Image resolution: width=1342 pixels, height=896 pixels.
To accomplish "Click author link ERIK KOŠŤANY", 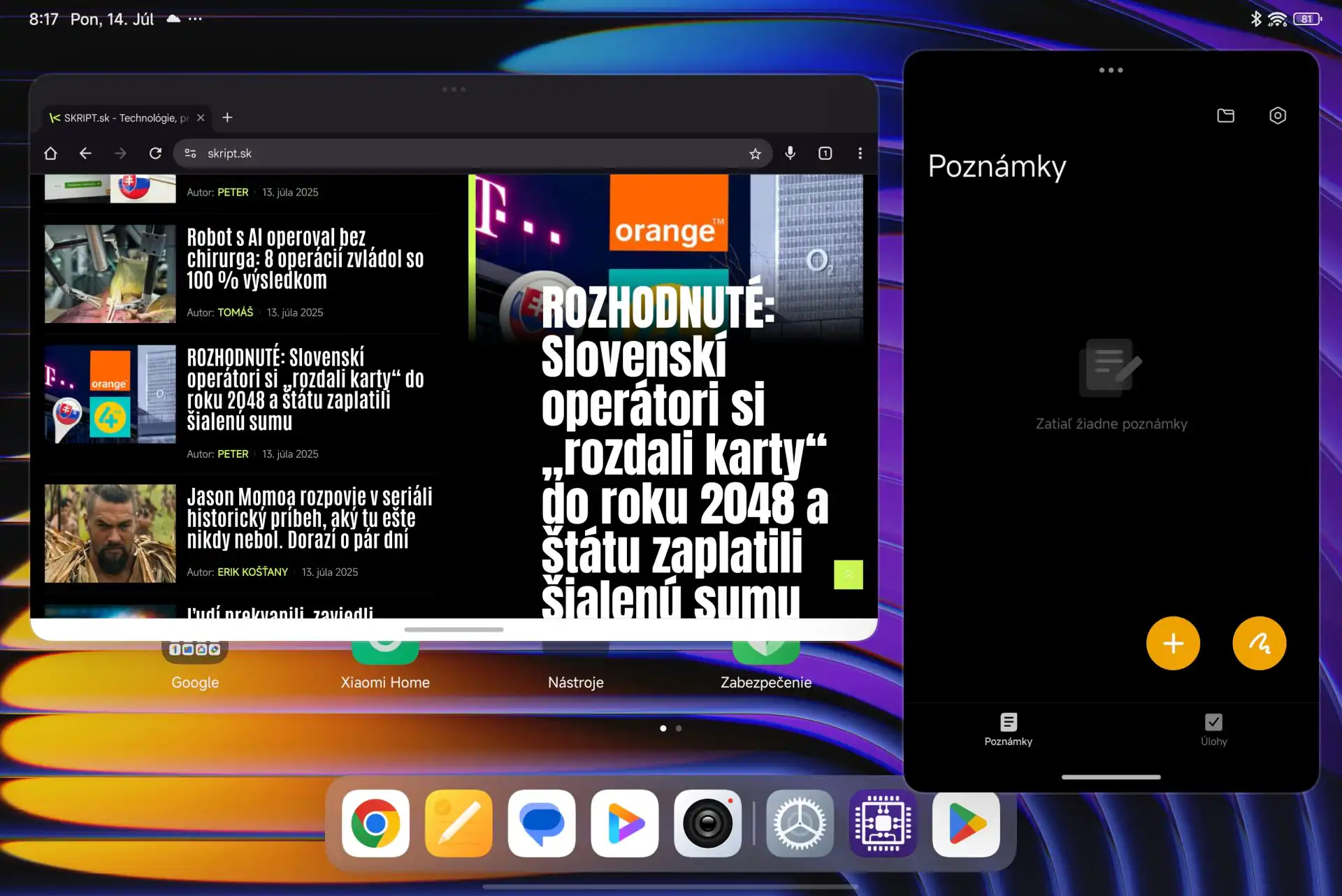I will click(x=252, y=572).
